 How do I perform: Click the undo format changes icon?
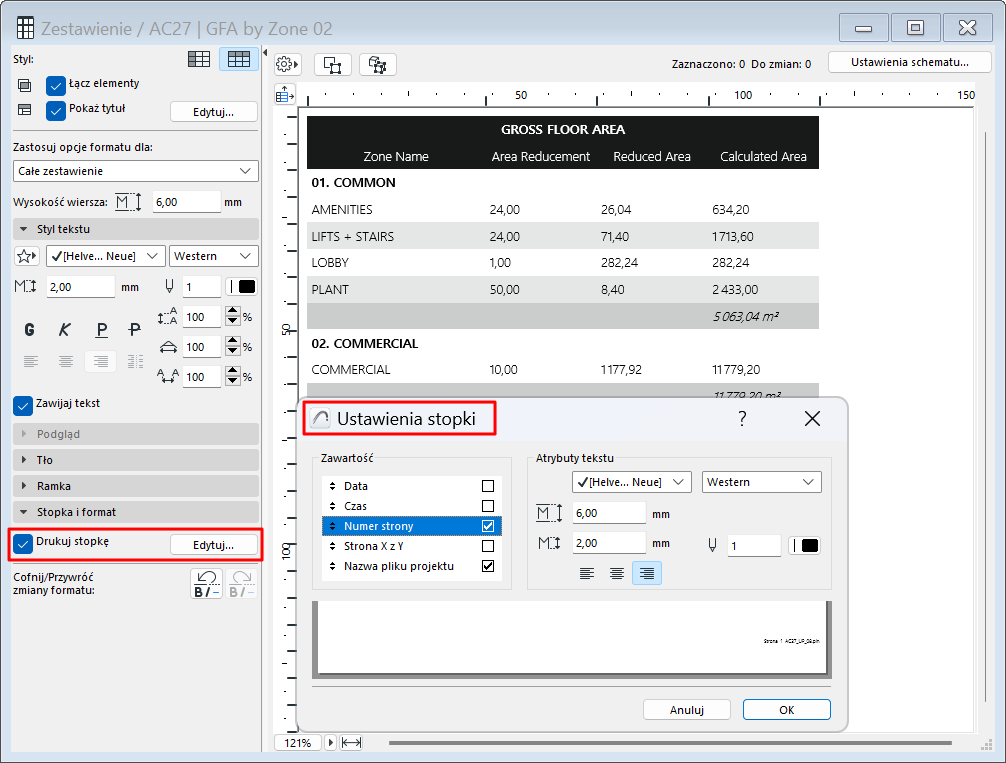pos(208,584)
